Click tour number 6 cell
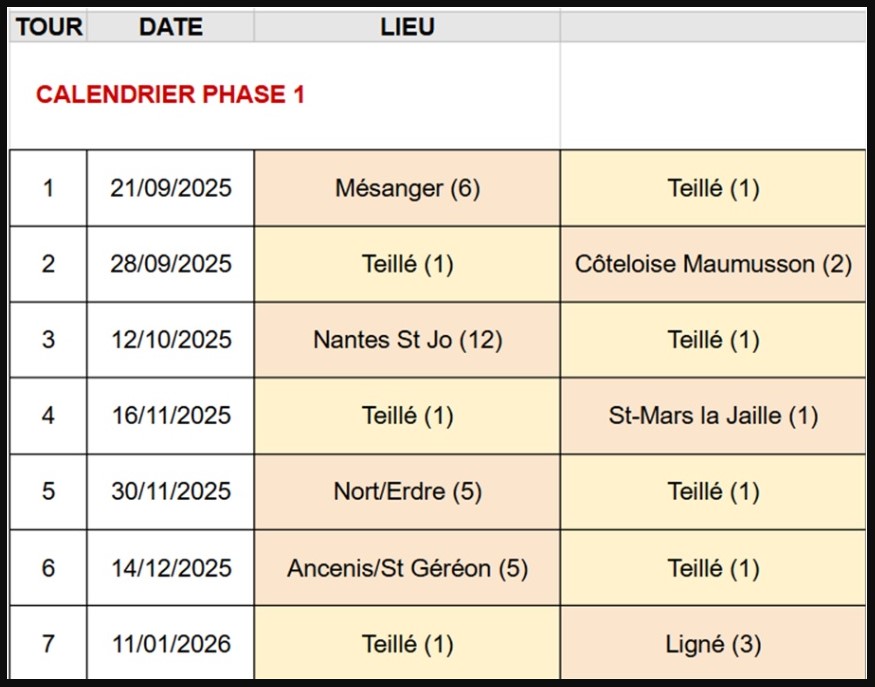The width and height of the screenshot is (875, 687). pos(48,568)
